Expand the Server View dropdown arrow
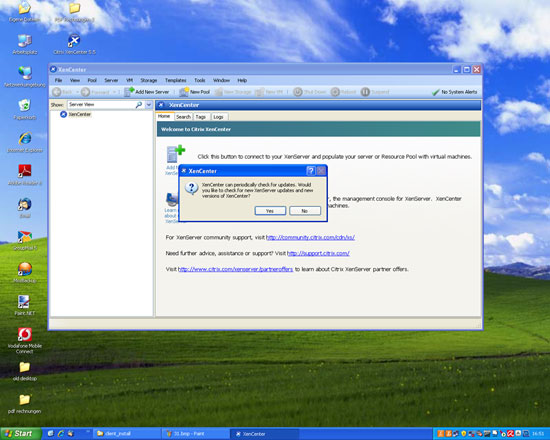 (x=149, y=105)
